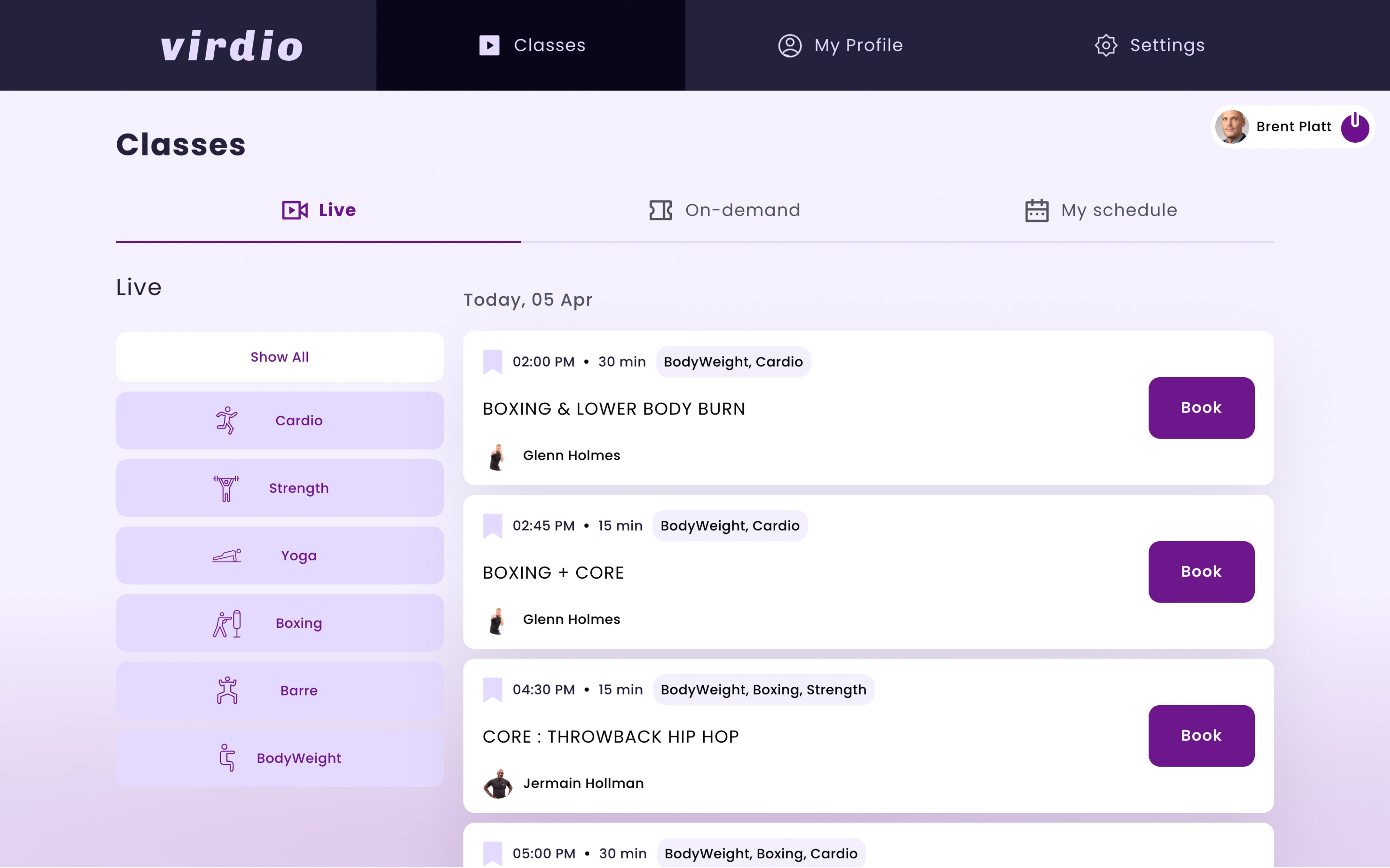Click the virdio logo
The width and height of the screenshot is (1390, 868).
(x=232, y=46)
